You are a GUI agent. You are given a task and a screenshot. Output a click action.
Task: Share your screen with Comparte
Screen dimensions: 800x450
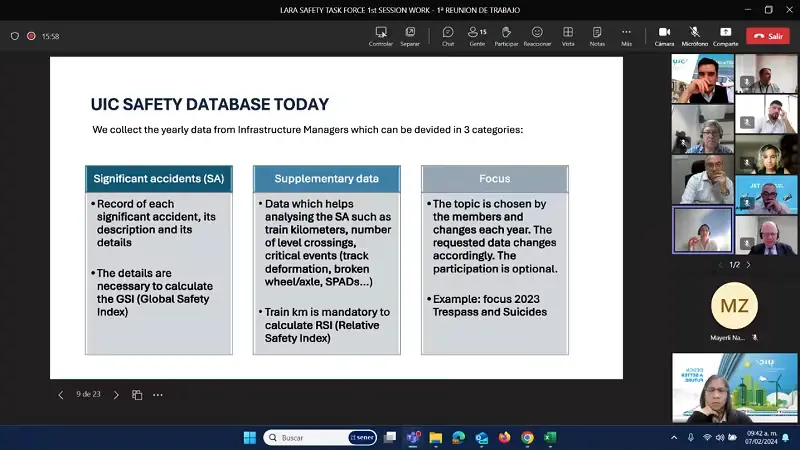(x=725, y=36)
